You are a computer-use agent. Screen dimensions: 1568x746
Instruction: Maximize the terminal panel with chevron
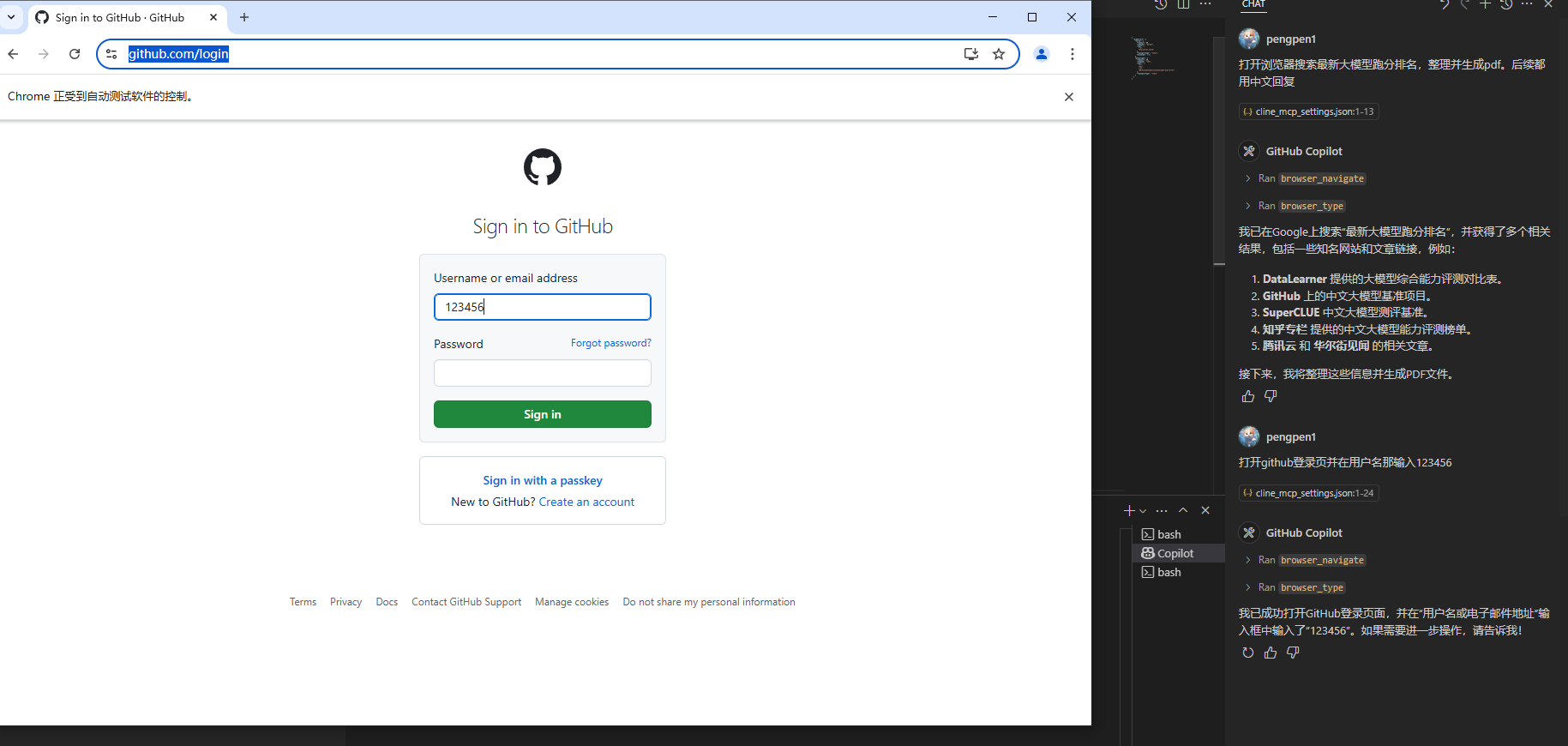pos(1183,510)
